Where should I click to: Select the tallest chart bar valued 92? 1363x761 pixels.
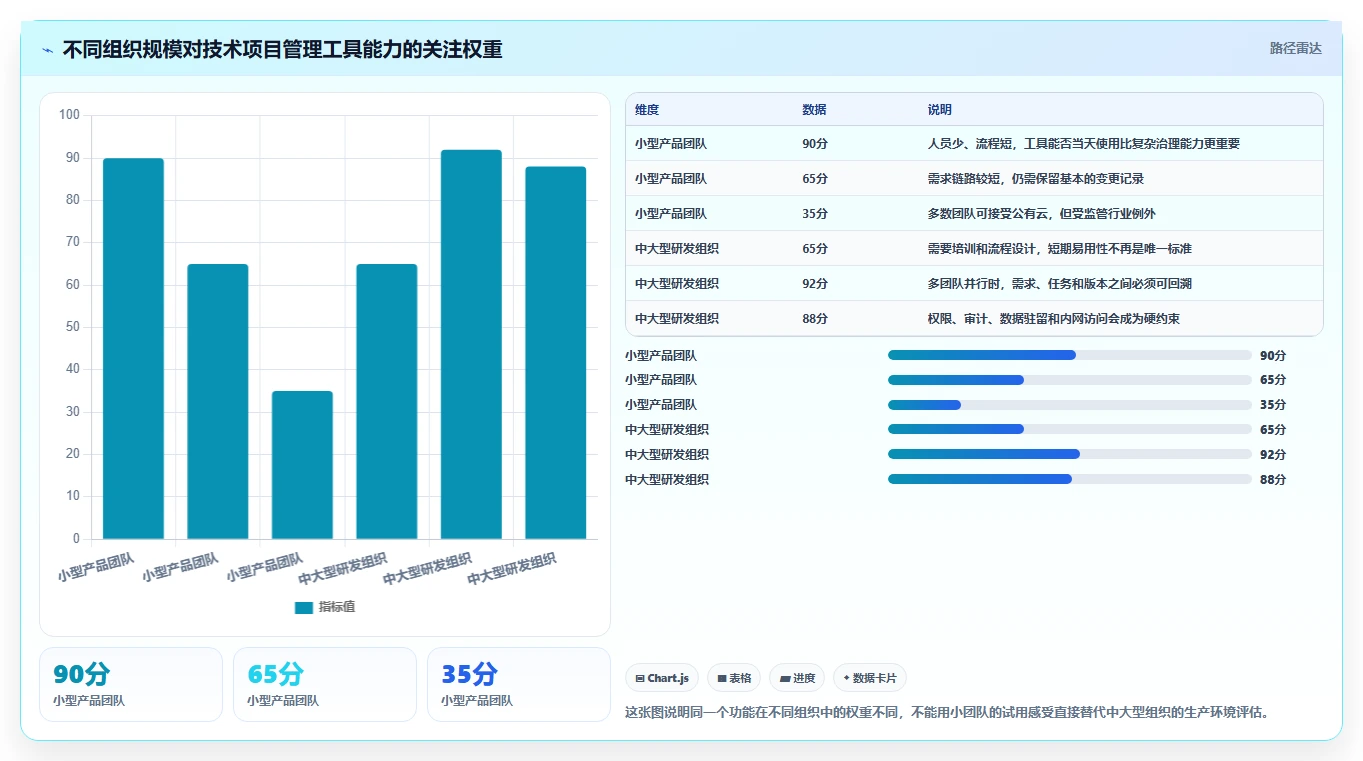(x=471, y=344)
